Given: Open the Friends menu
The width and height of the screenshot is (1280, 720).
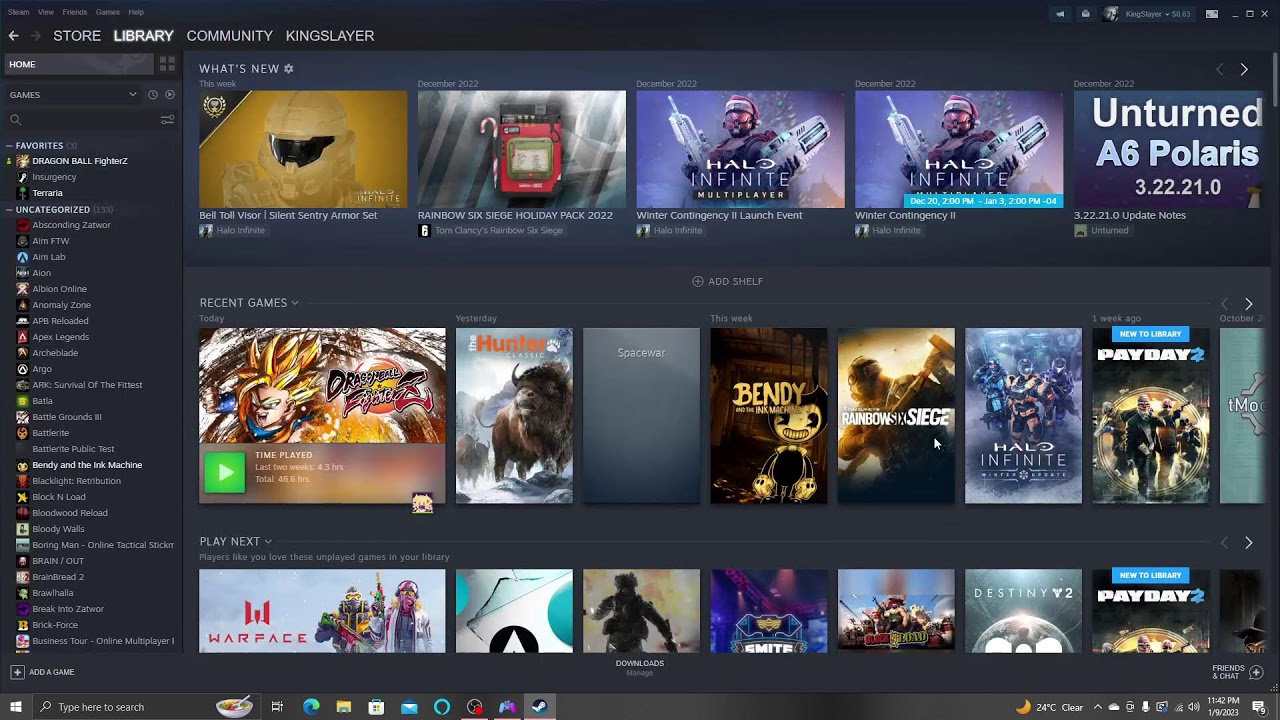Looking at the screenshot, I should [75, 12].
